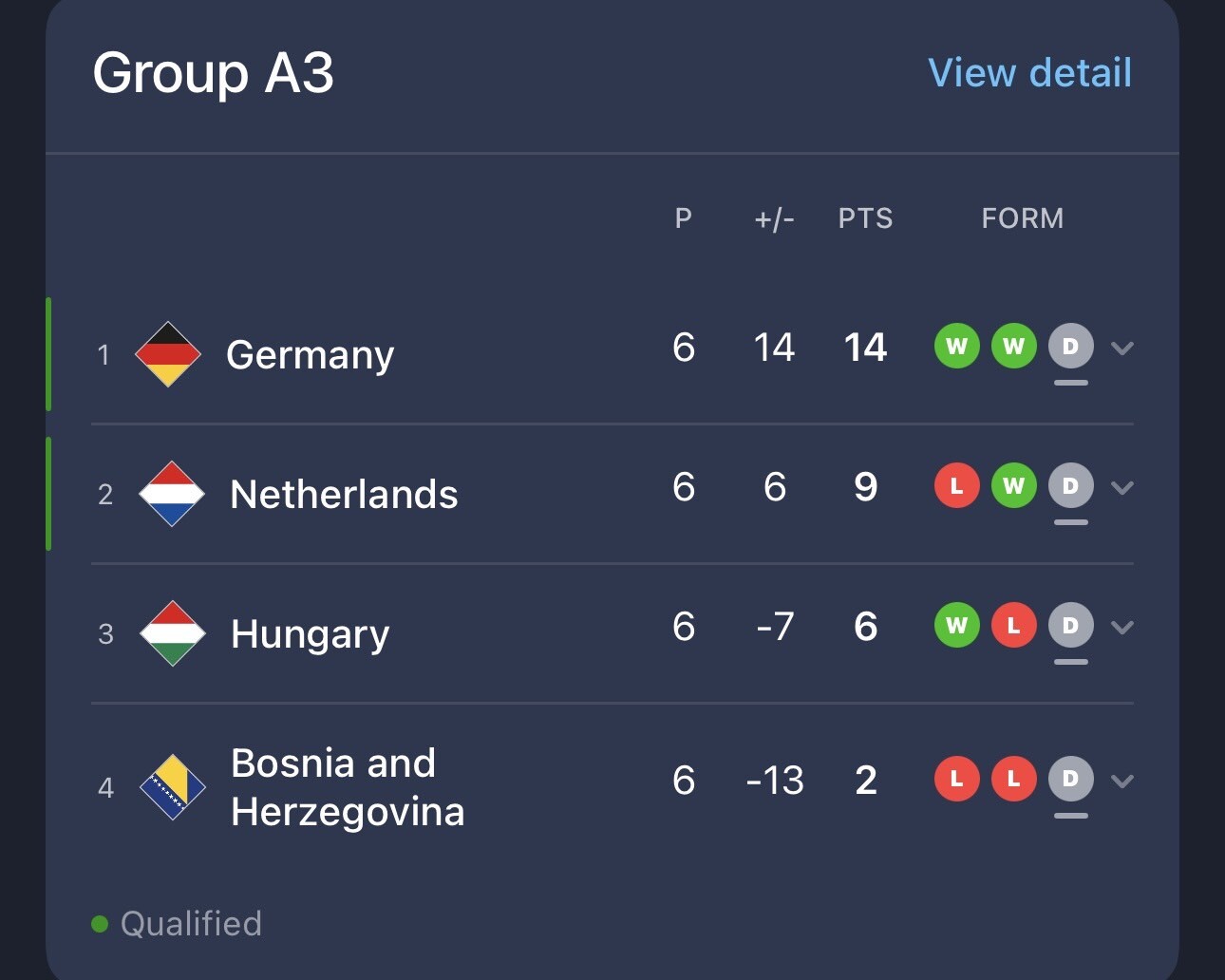Click Netherlands' red L form badge
1225x980 pixels.
tap(956, 486)
